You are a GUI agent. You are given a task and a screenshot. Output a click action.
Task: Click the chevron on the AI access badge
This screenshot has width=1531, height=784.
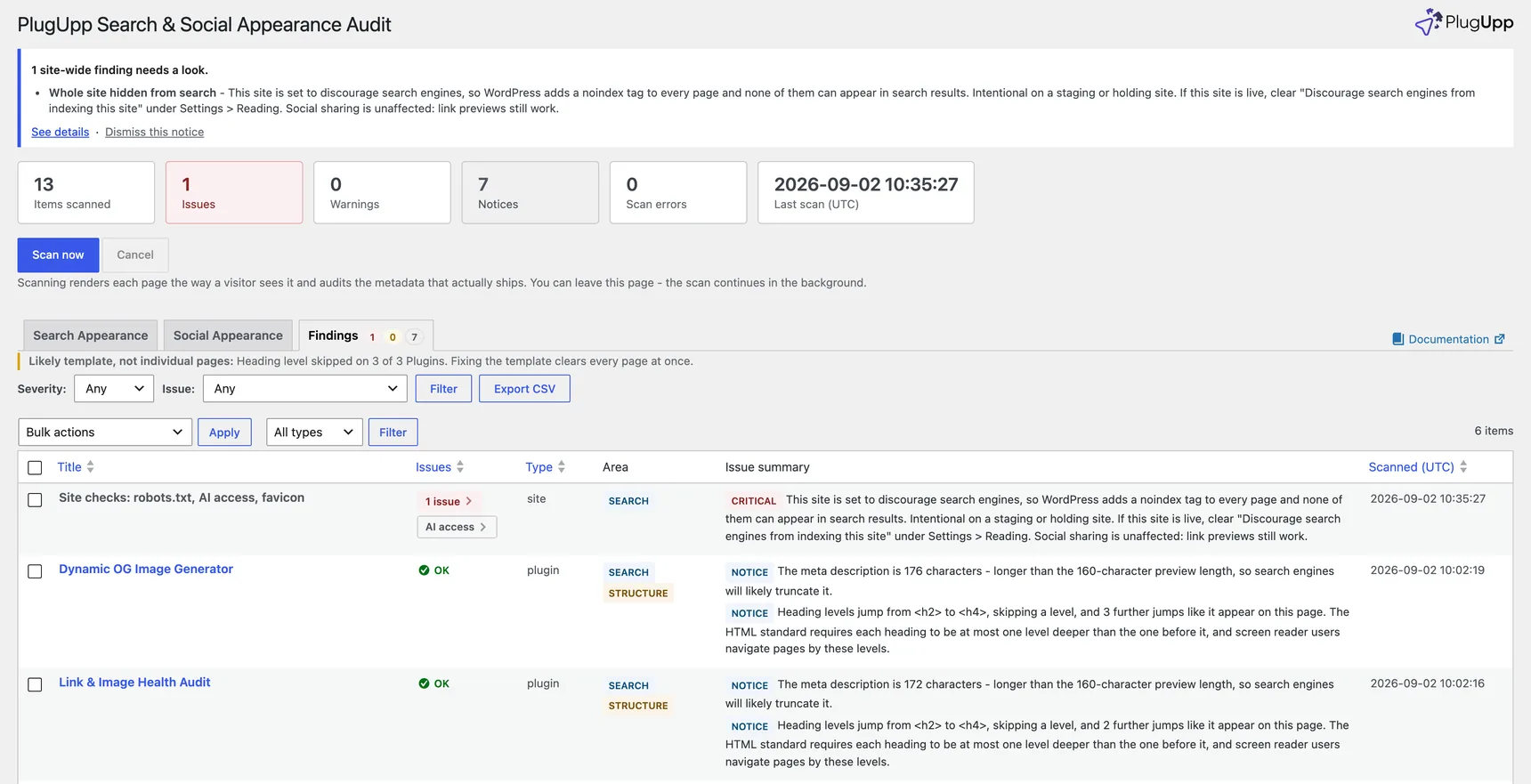(483, 527)
